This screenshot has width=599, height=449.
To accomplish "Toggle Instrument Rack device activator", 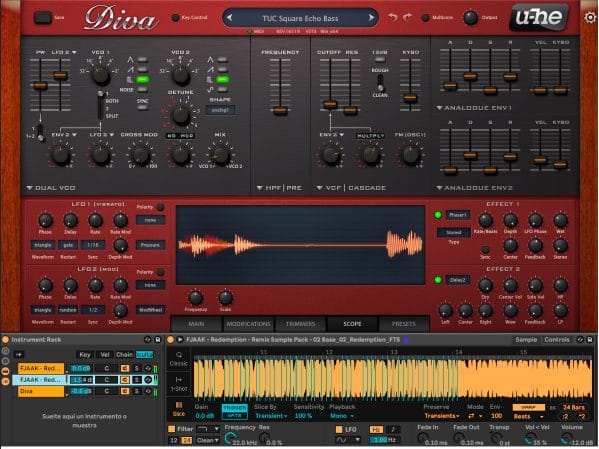I will pyautogui.click(x=6, y=339).
